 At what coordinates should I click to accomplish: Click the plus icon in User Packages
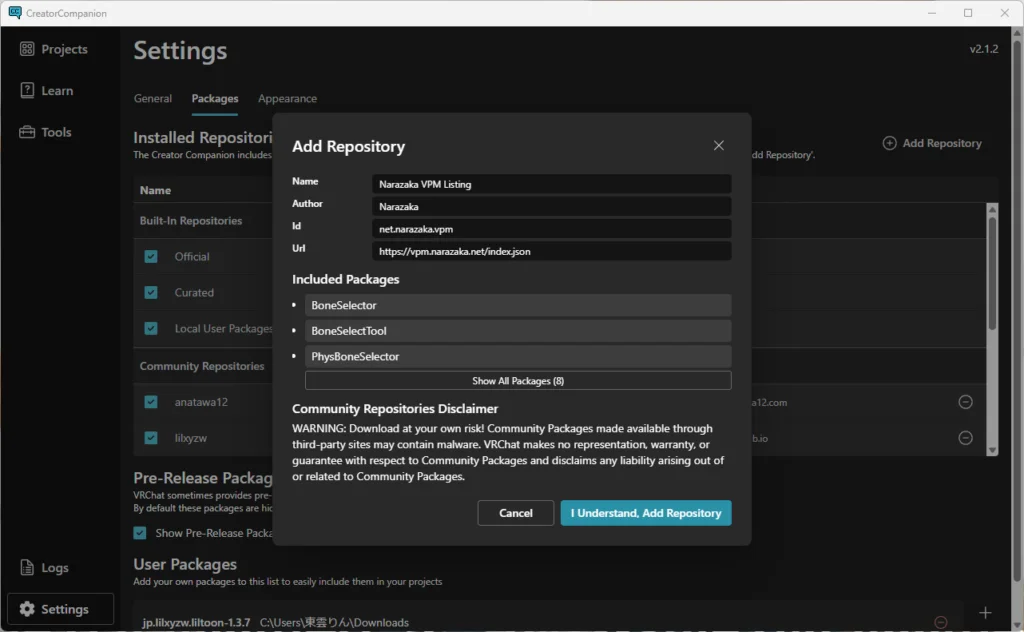click(x=985, y=612)
